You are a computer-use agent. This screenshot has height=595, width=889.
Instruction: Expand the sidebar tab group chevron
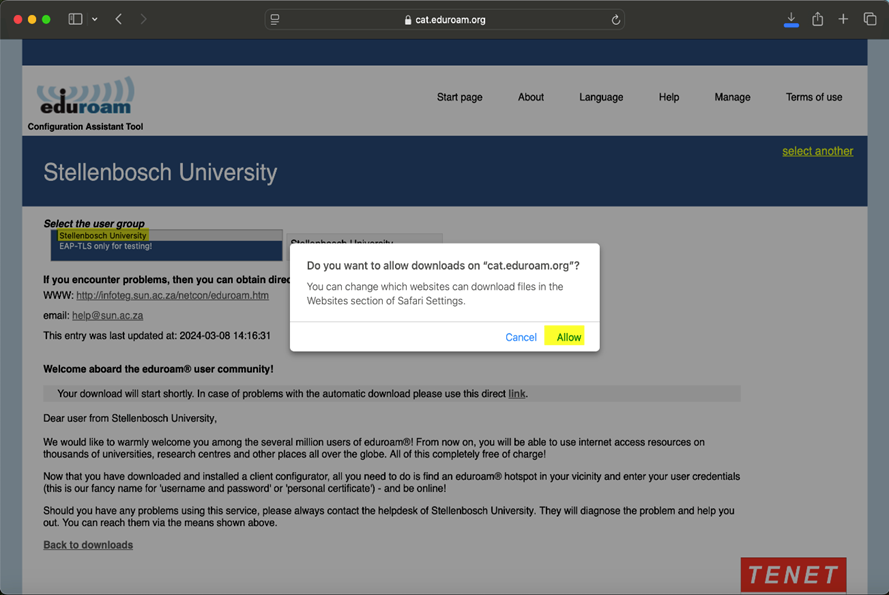coord(95,19)
